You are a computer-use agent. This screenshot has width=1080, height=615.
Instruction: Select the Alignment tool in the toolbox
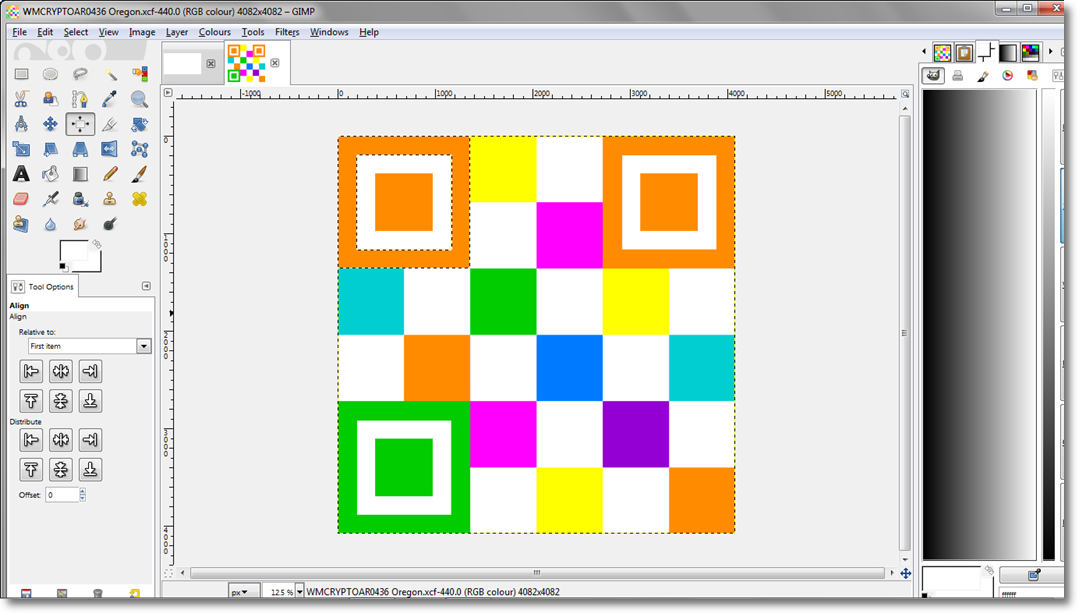[x=80, y=124]
